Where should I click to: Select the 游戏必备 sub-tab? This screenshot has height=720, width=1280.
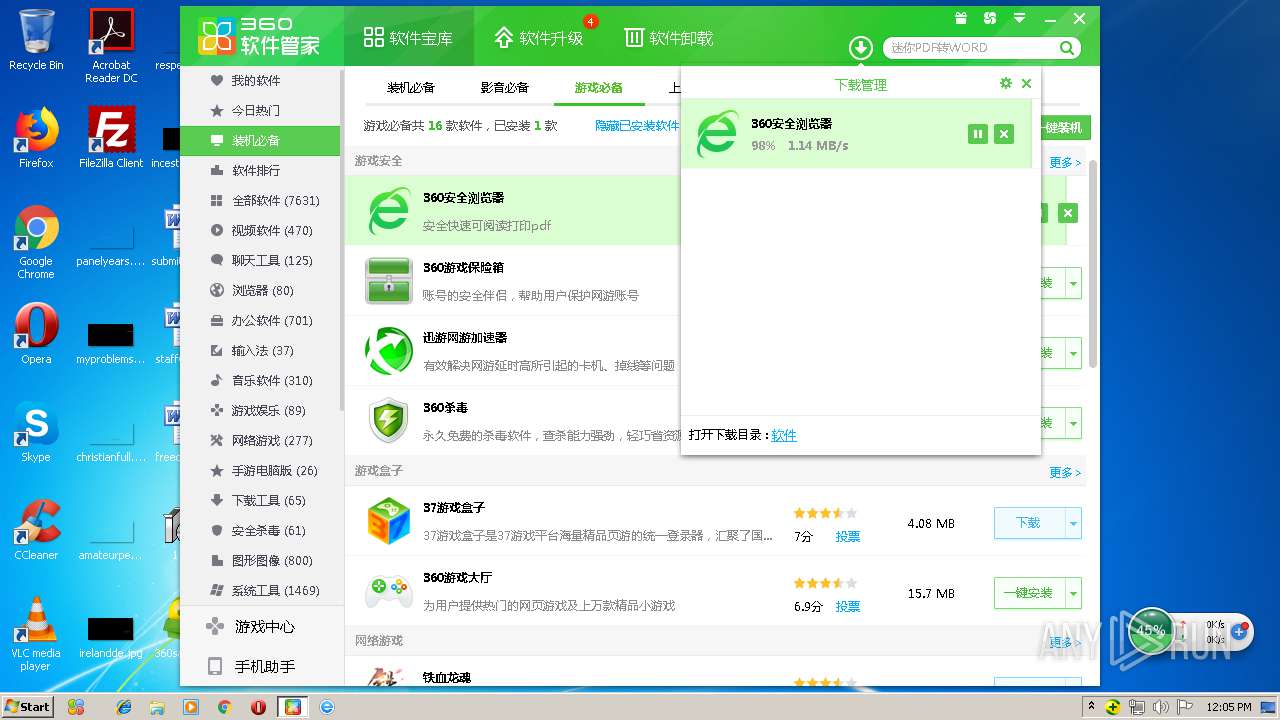599,88
